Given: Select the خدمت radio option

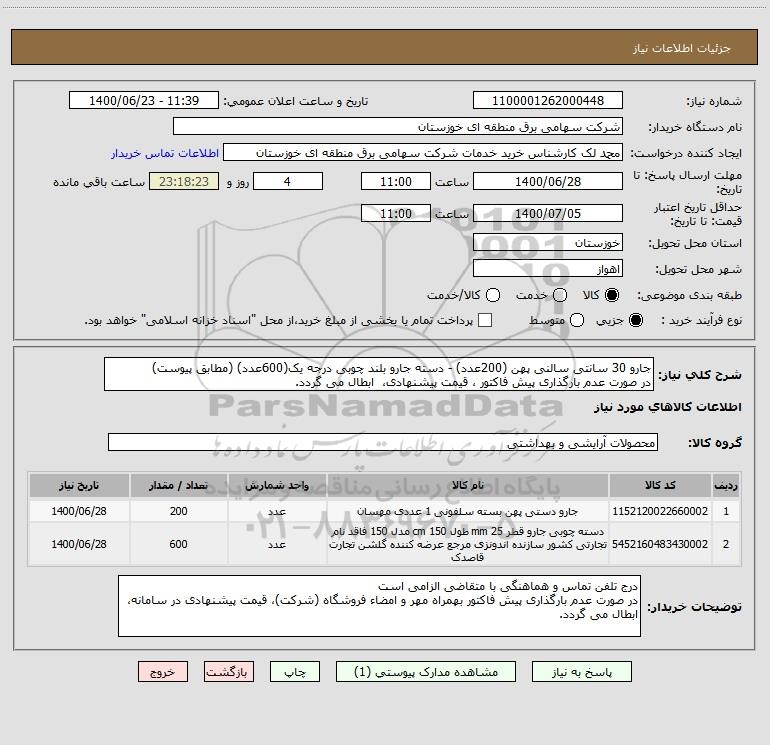Looking at the screenshot, I should (x=560, y=296).
